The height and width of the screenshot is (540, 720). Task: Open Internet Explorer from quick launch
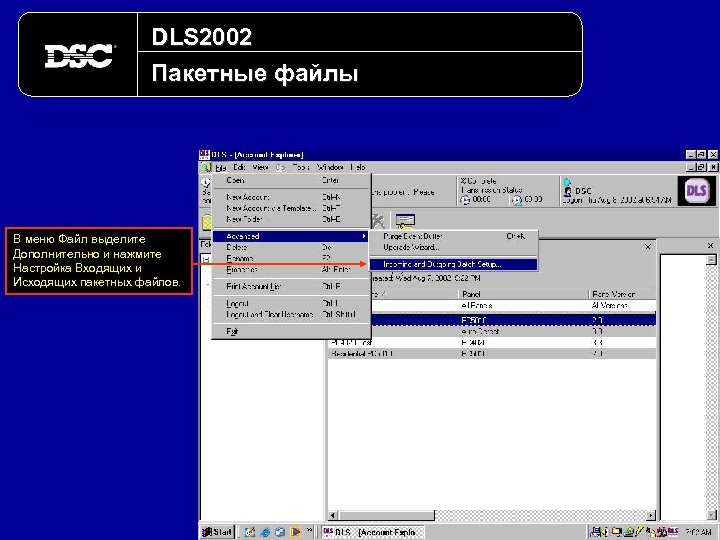pos(265,532)
